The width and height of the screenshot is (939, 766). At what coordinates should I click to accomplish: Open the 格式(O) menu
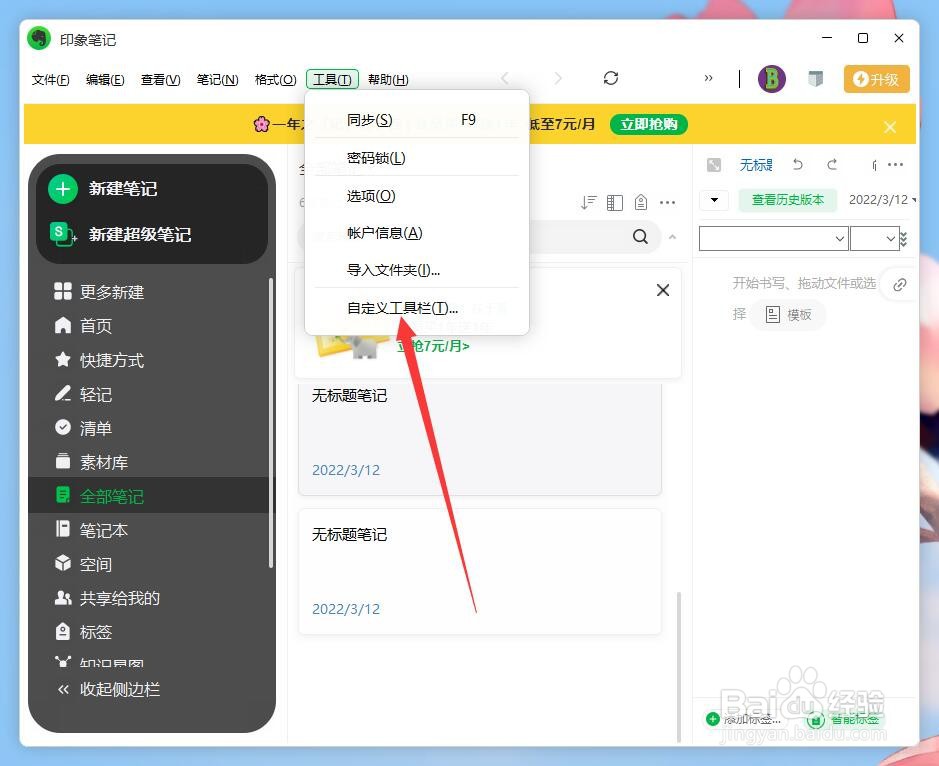(x=275, y=80)
